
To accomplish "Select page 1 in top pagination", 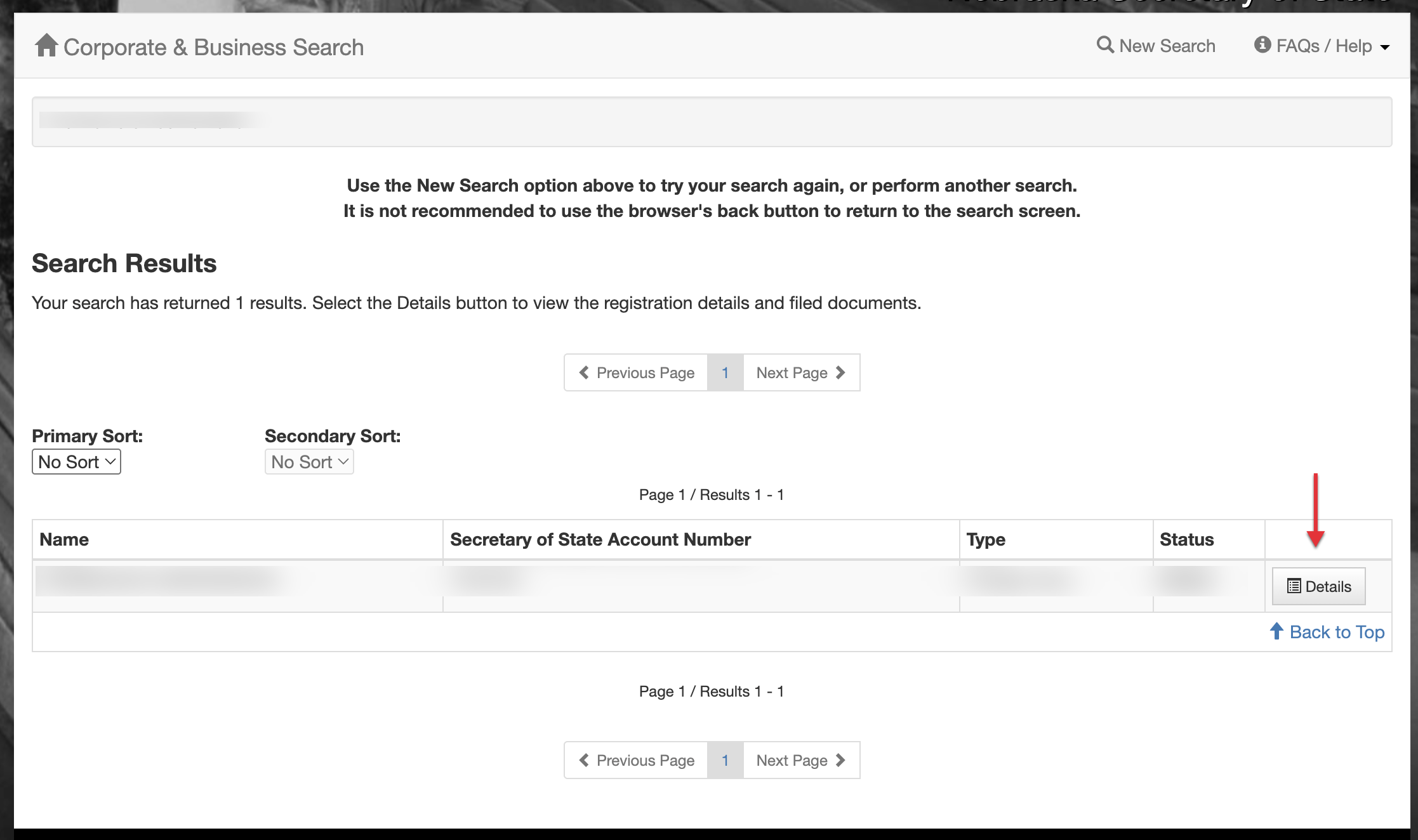I will pos(726,372).
